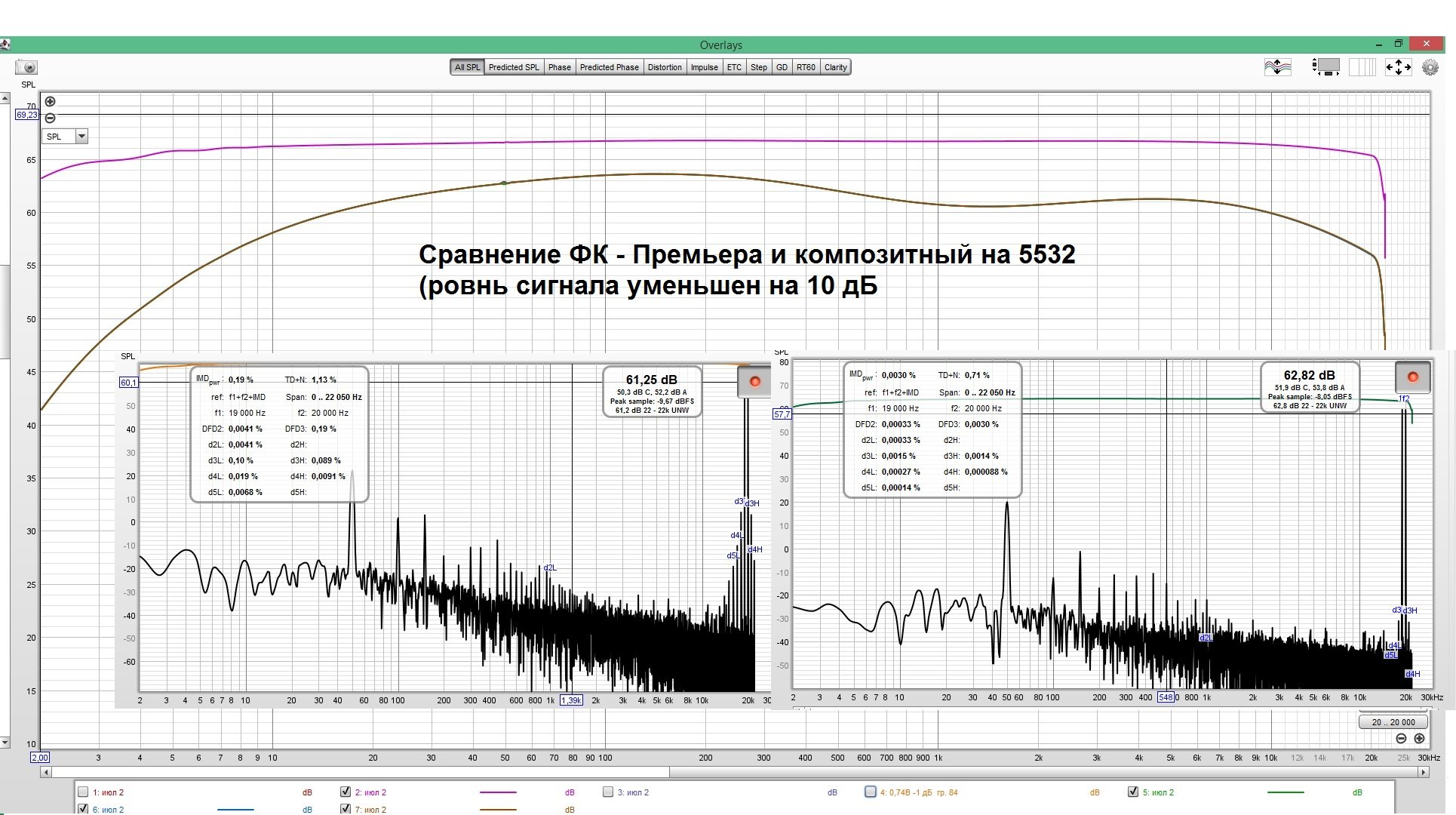Toggle the graph scrollbars icon

tap(1325, 67)
